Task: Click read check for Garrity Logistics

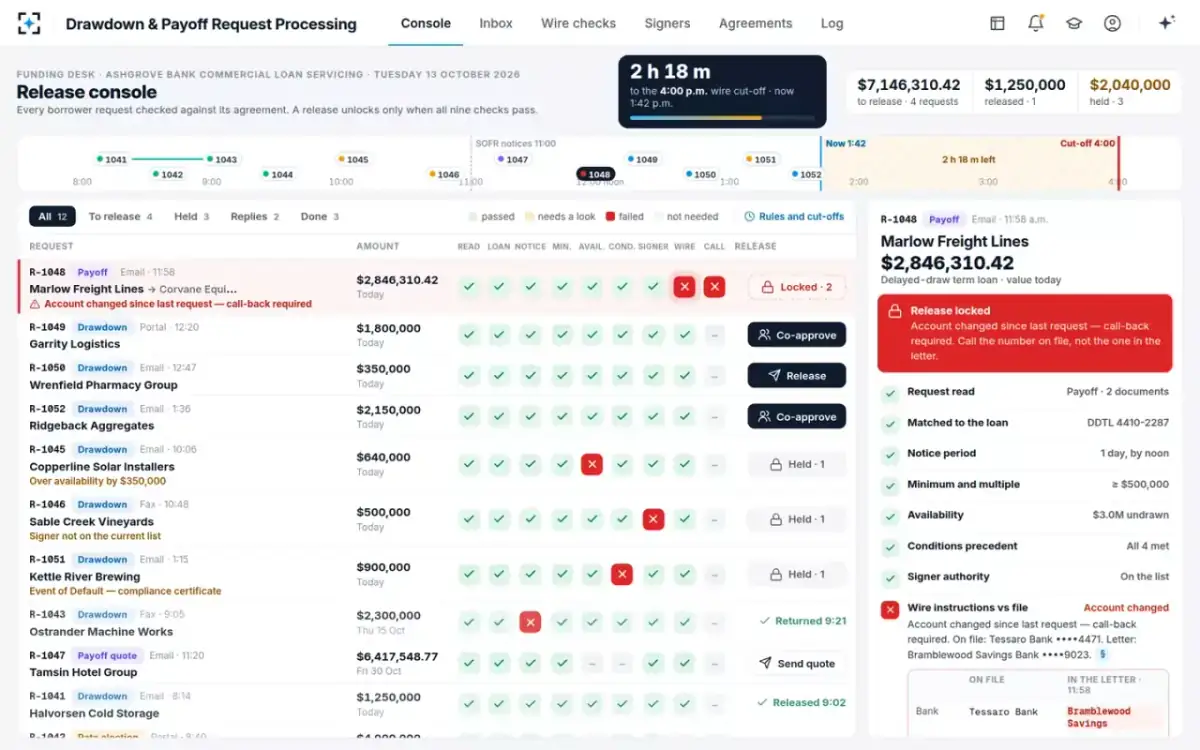Action: (x=468, y=335)
